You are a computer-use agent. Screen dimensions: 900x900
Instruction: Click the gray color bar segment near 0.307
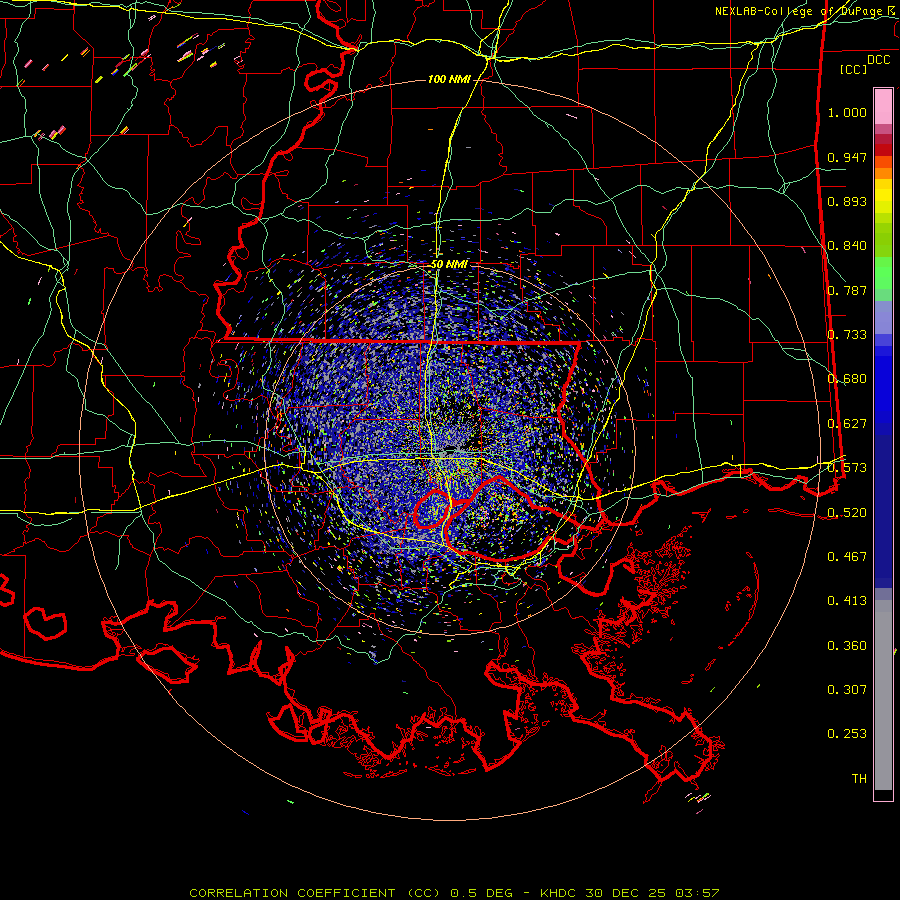click(x=883, y=695)
